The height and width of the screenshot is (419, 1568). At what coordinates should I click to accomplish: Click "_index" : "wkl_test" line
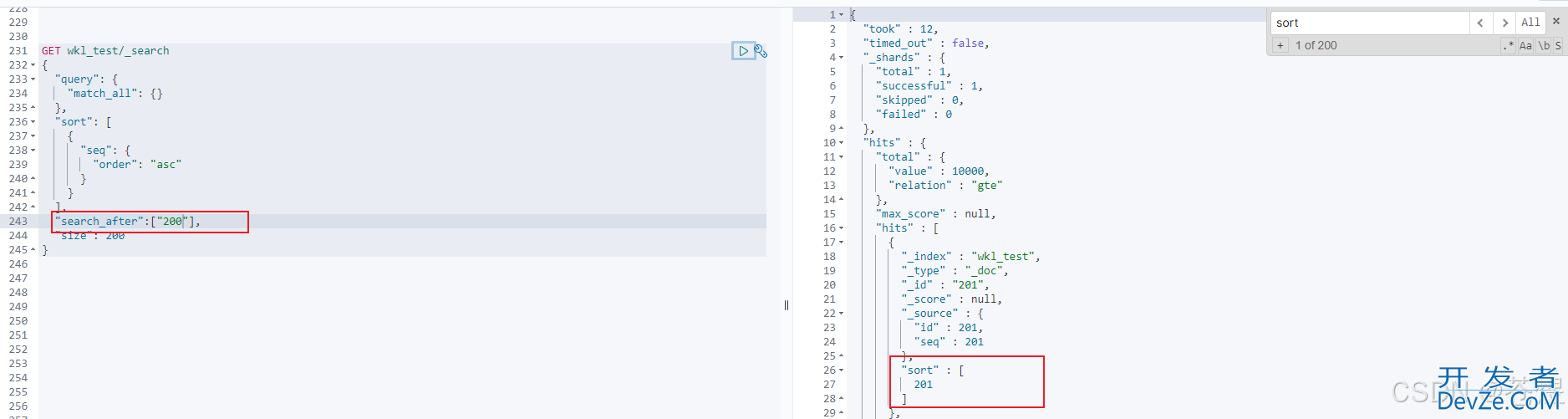971,257
